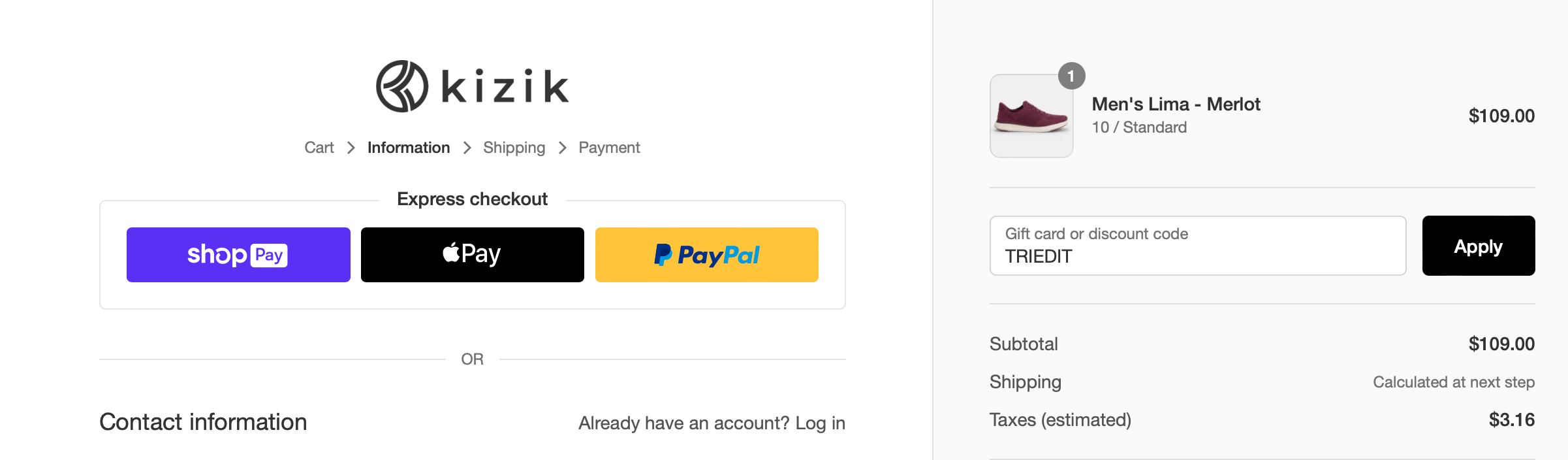This screenshot has width=1568, height=460.
Task: Check out using Apple Pay
Action: (472, 255)
